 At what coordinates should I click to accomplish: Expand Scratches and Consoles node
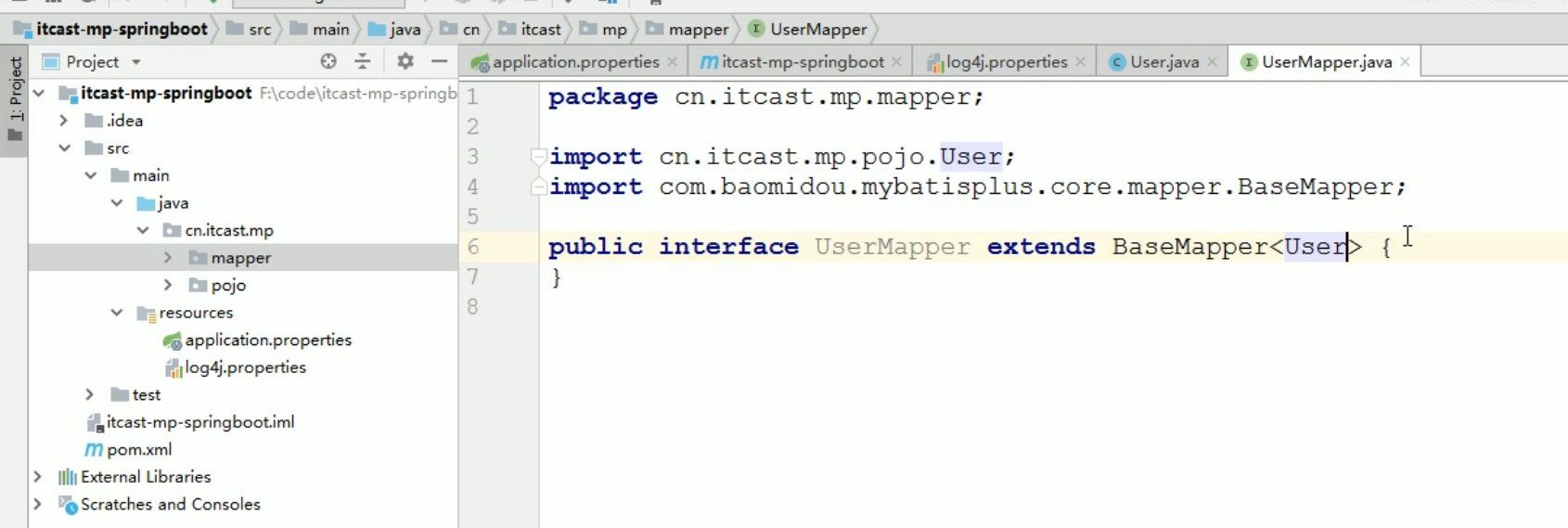tap(38, 504)
